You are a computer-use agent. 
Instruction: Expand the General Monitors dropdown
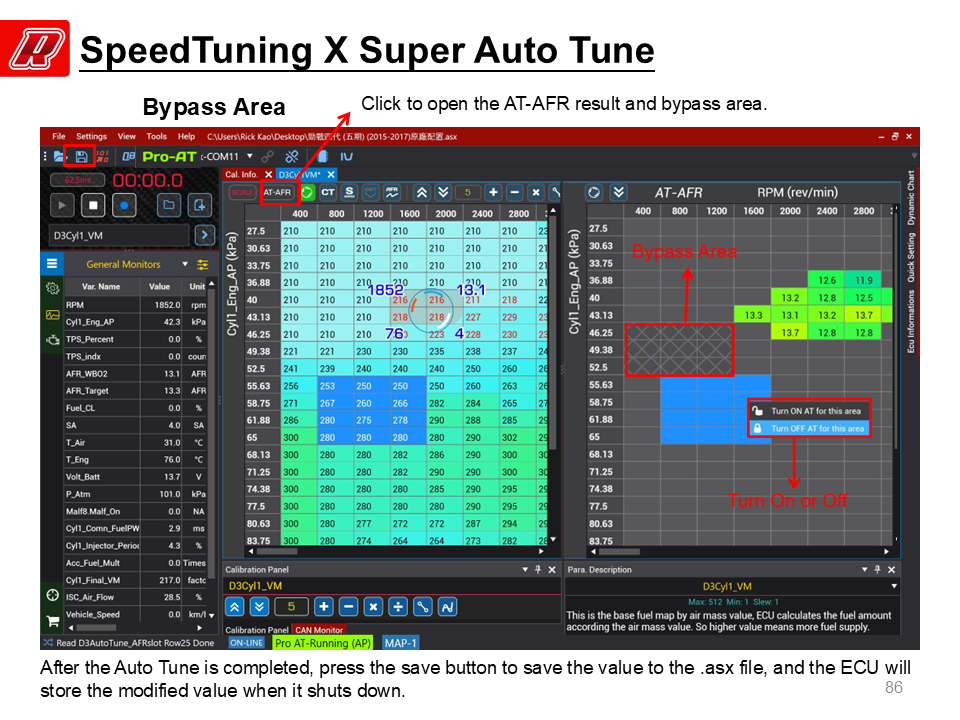[x=185, y=264]
